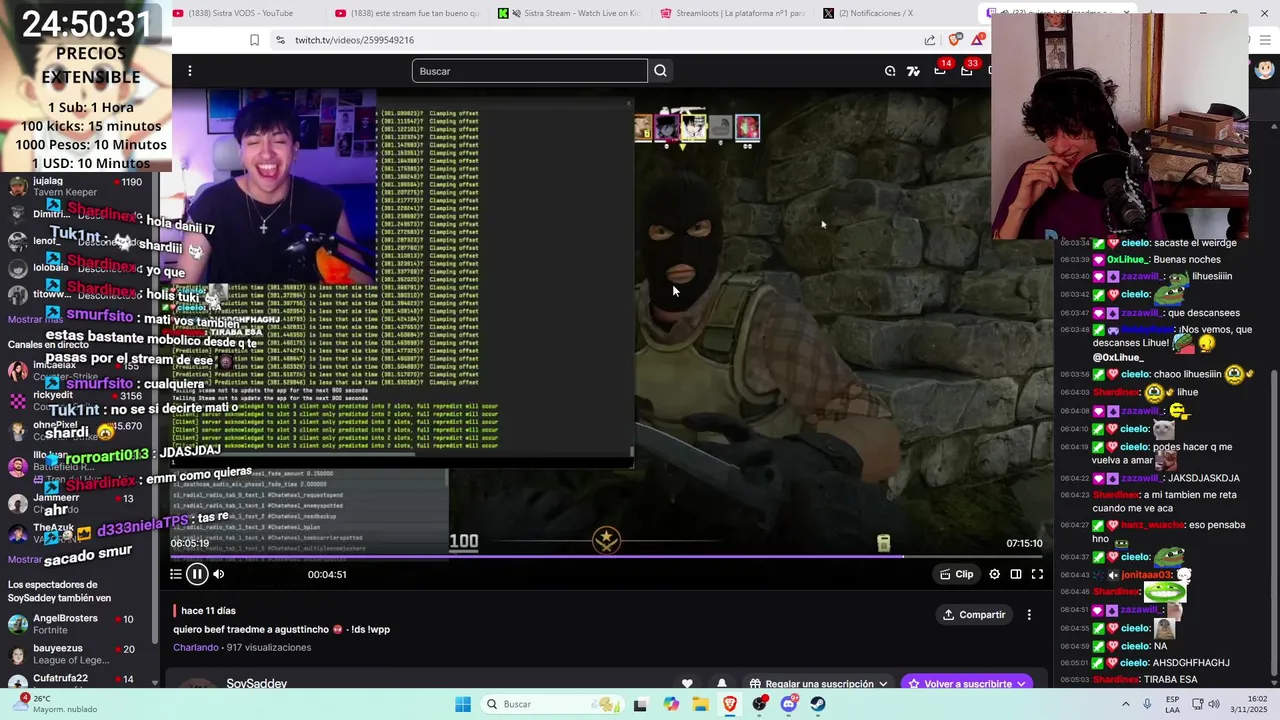Screen dimensions: 1280x720
Task: Open Brave browser from the taskbar
Action: [x=730, y=704]
